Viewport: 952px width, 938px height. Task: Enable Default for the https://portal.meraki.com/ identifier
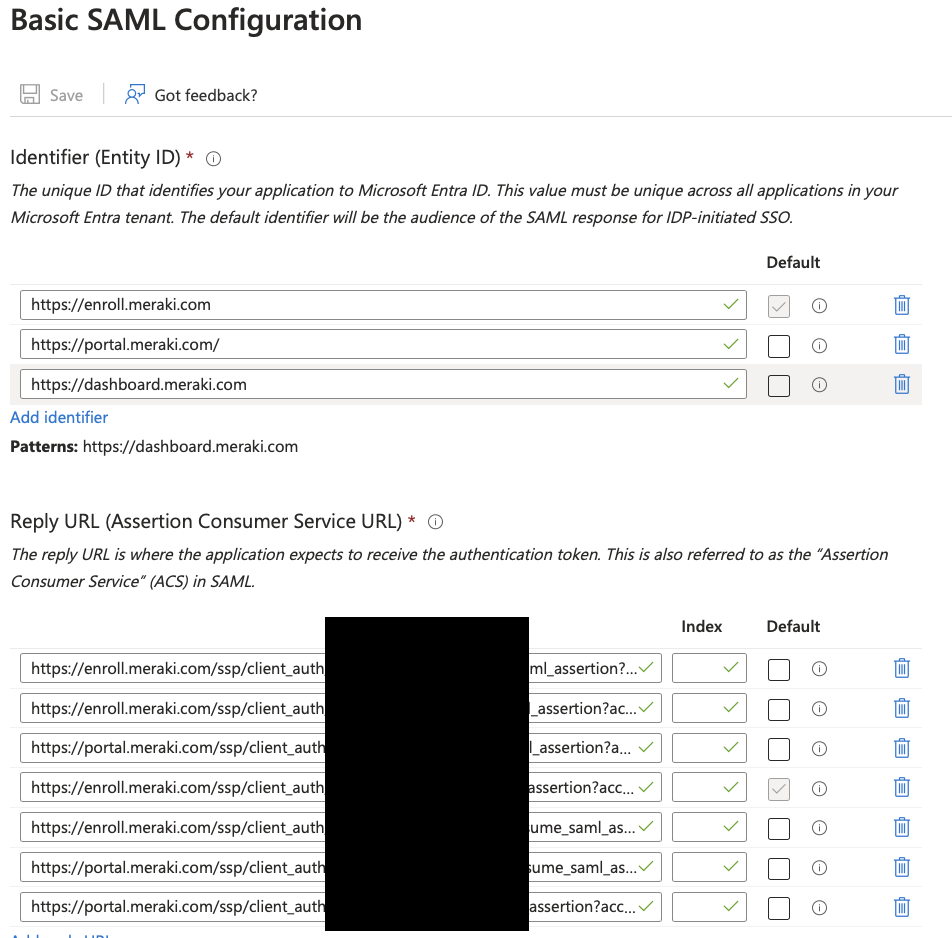click(x=779, y=345)
